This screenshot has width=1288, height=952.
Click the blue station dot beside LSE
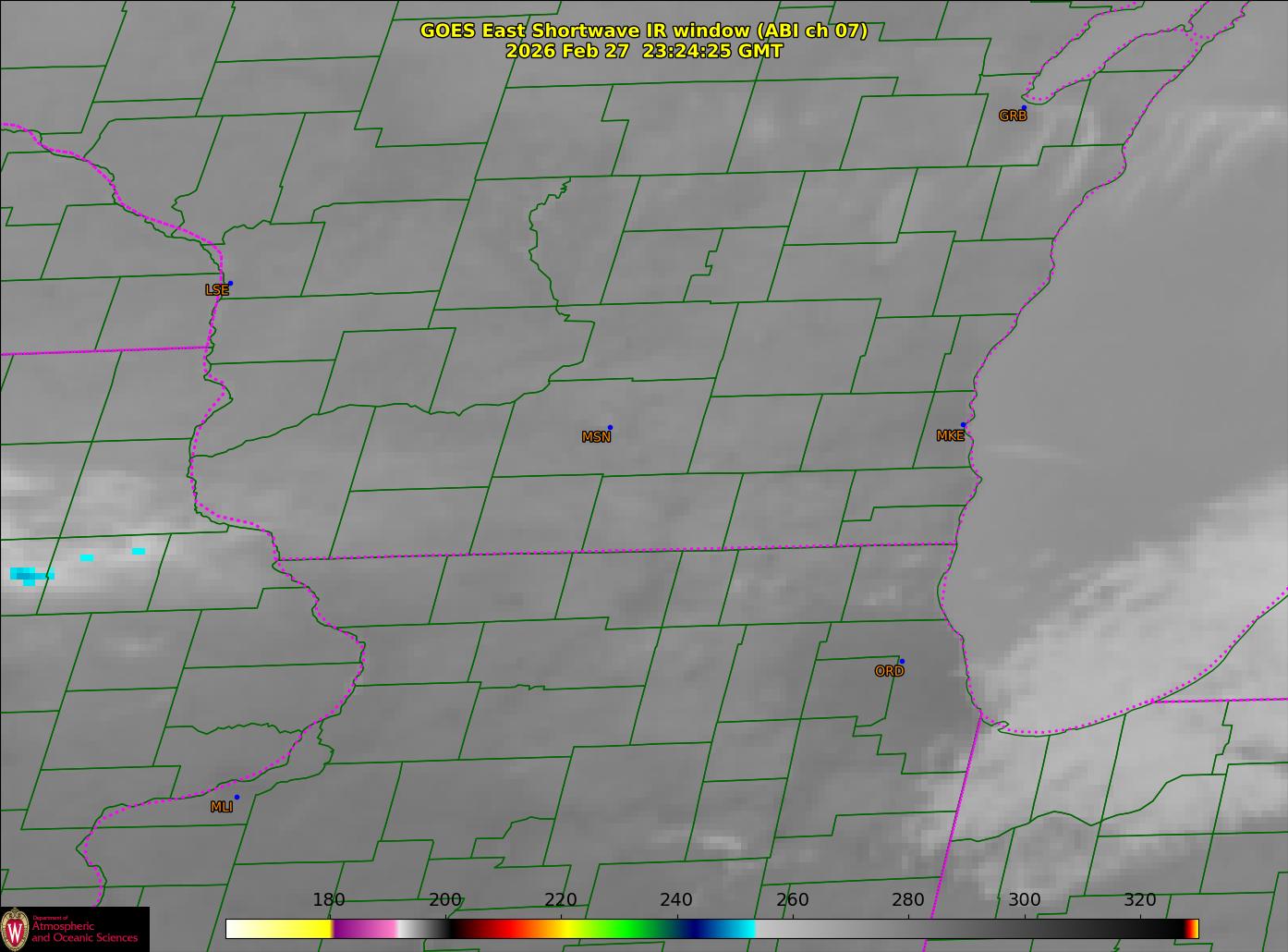click(230, 284)
